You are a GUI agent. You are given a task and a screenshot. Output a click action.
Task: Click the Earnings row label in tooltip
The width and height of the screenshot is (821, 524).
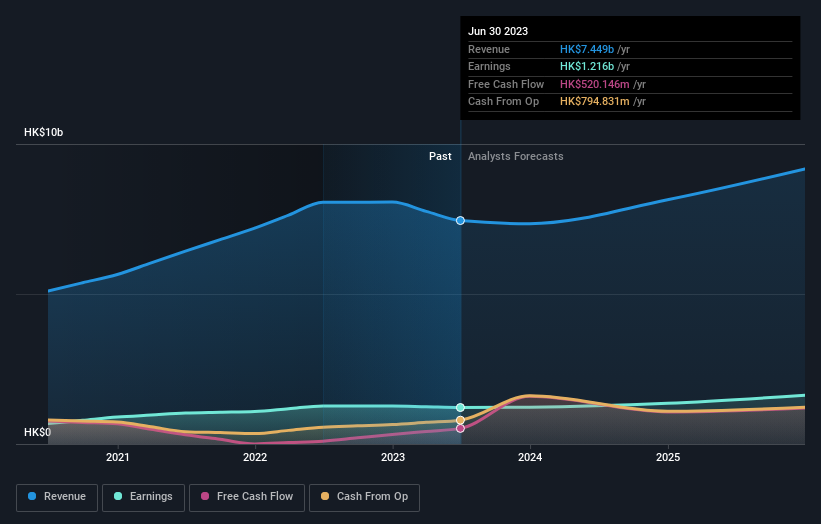click(x=489, y=66)
